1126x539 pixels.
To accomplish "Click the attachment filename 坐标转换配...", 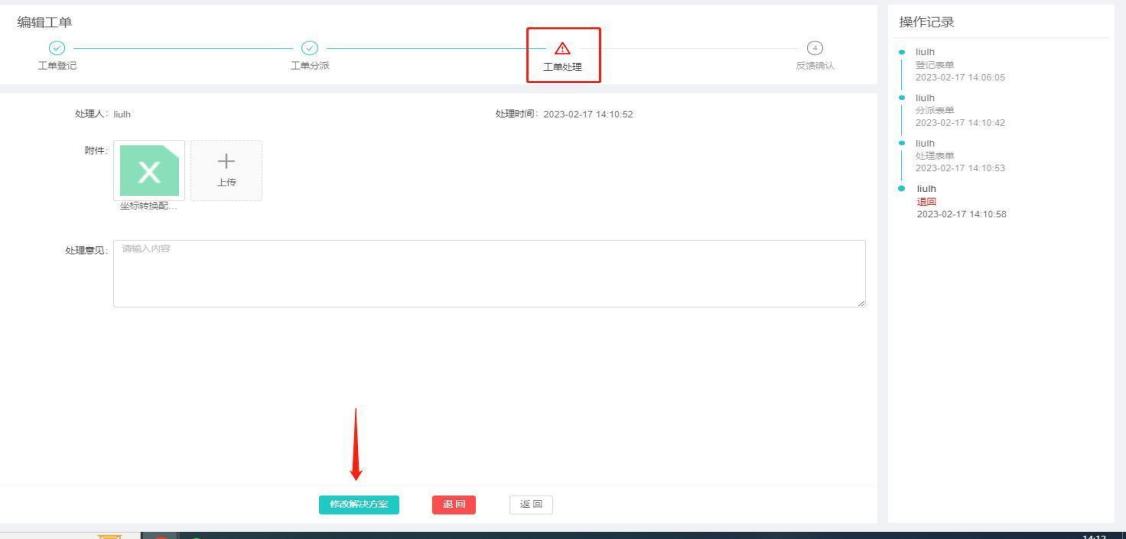I will pos(149,206).
